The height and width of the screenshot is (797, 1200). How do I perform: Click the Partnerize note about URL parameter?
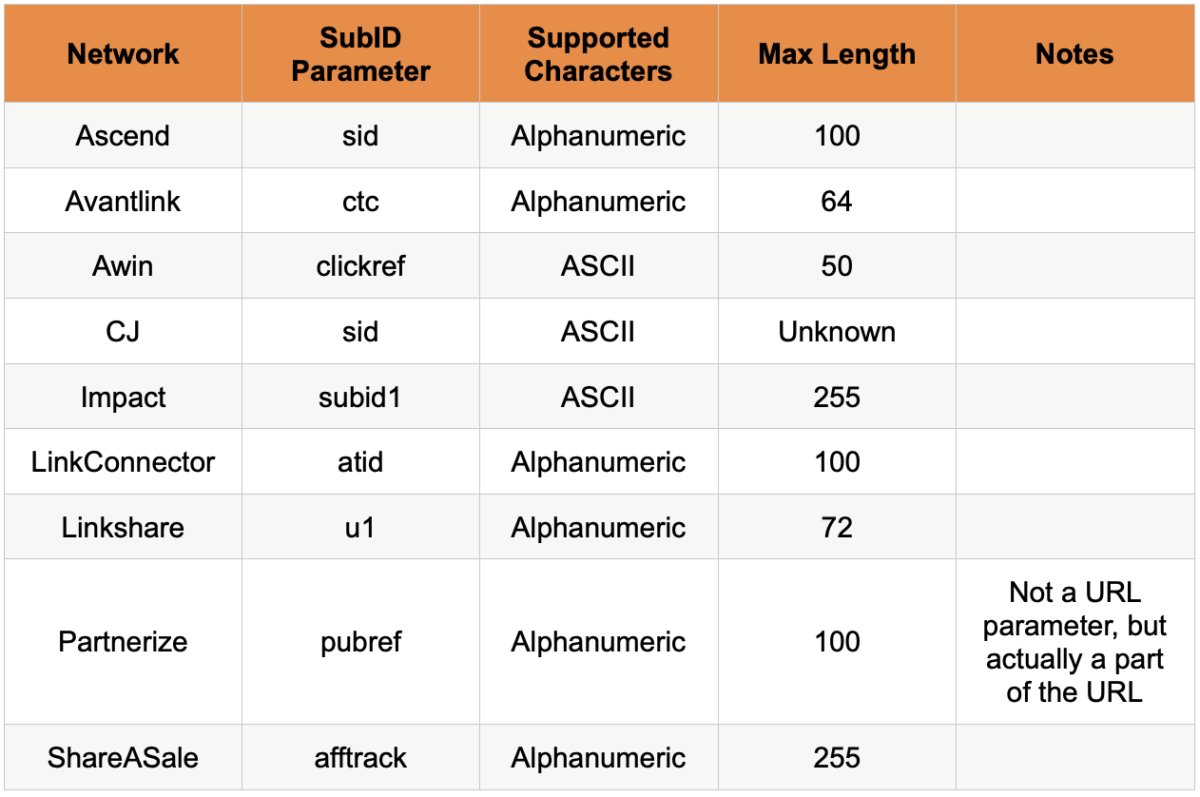[1075, 641]
